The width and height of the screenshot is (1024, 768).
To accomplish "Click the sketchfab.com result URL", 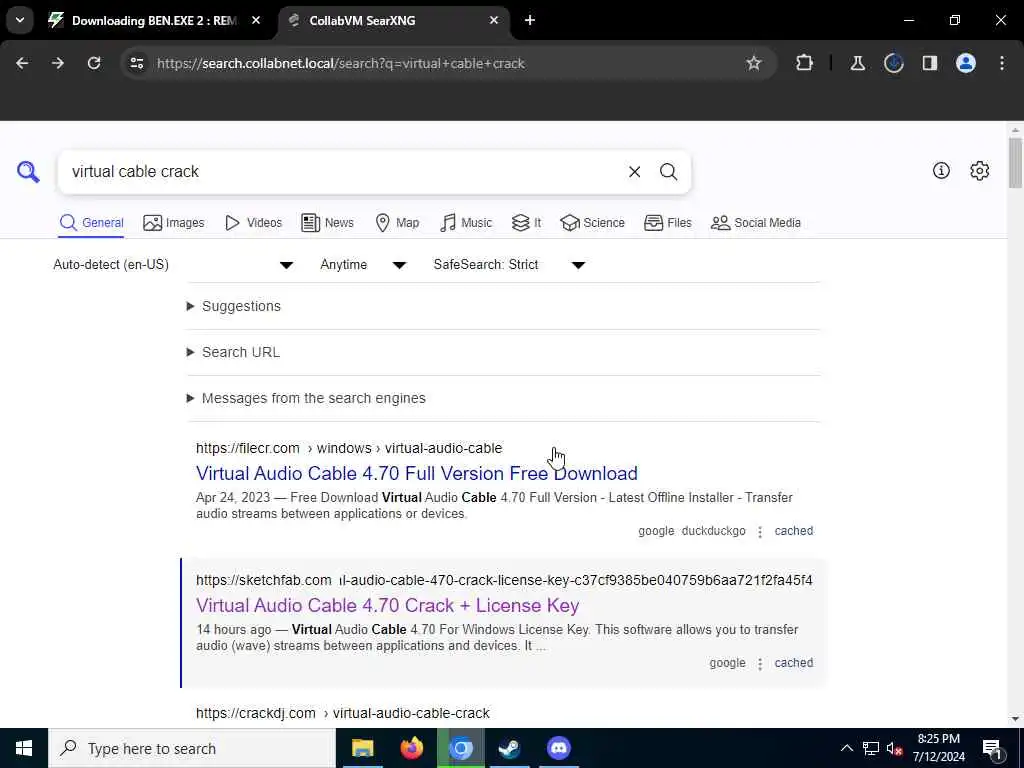I will pyautogui.click(x=504, y=580).
